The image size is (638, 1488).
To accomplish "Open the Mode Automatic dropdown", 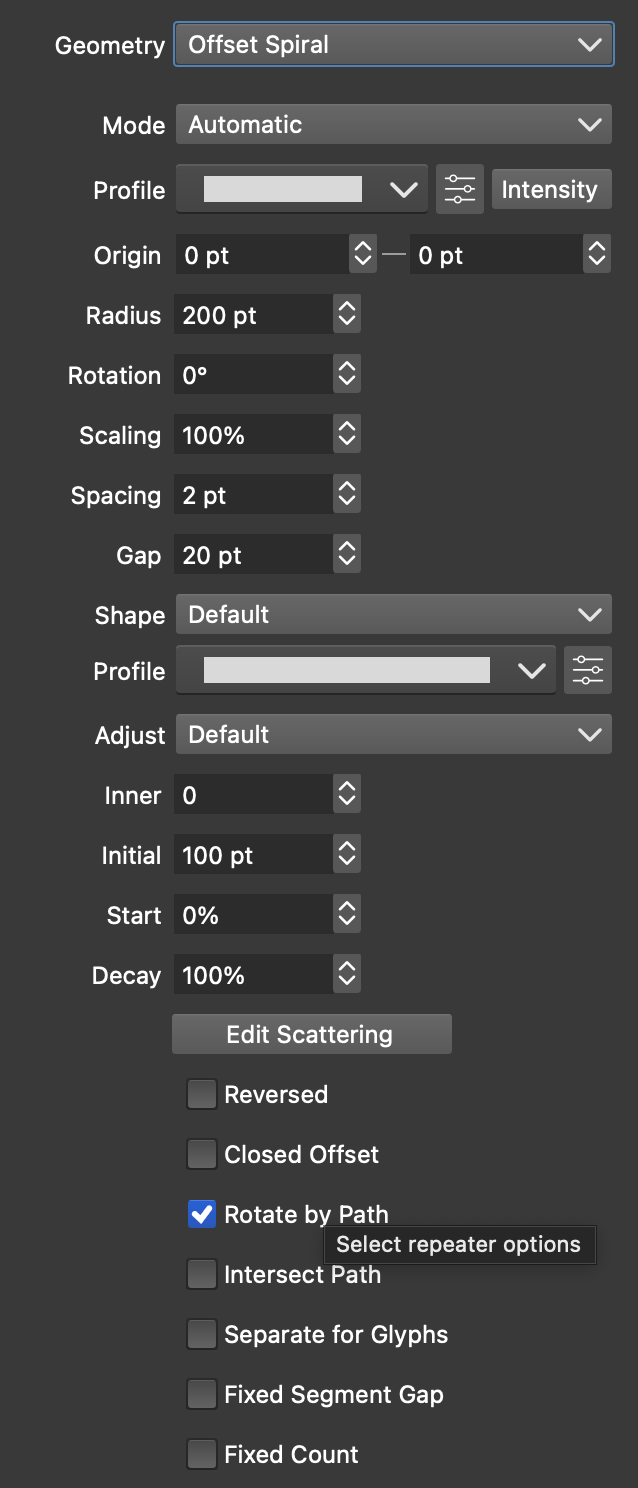I will pos(394,125).
